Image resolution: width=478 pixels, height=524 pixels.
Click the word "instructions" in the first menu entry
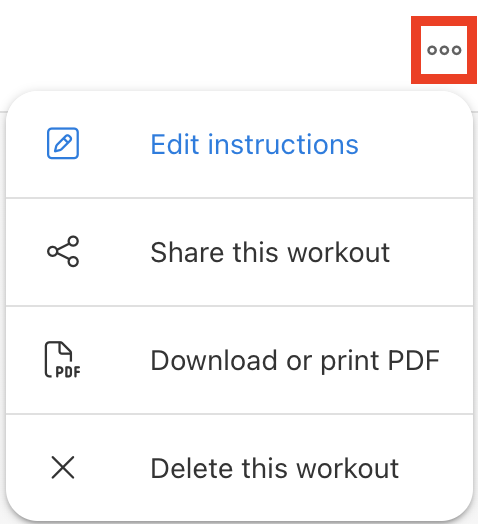283,144
